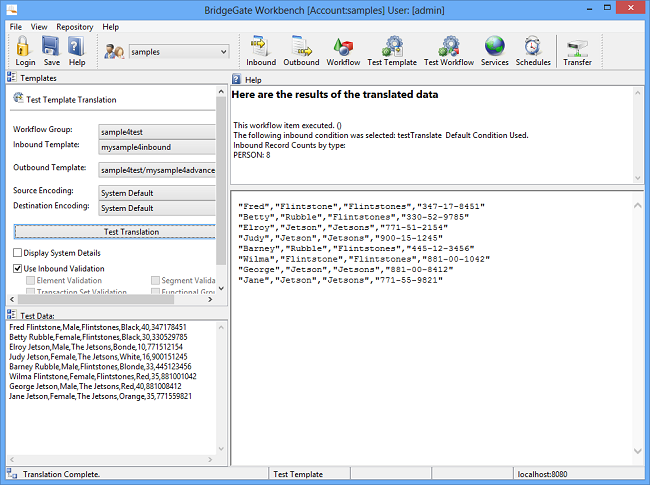Screen dimensions: 650x485
Task: Open the Inbound Template dropdown
Action: click(x=157, y=147)
